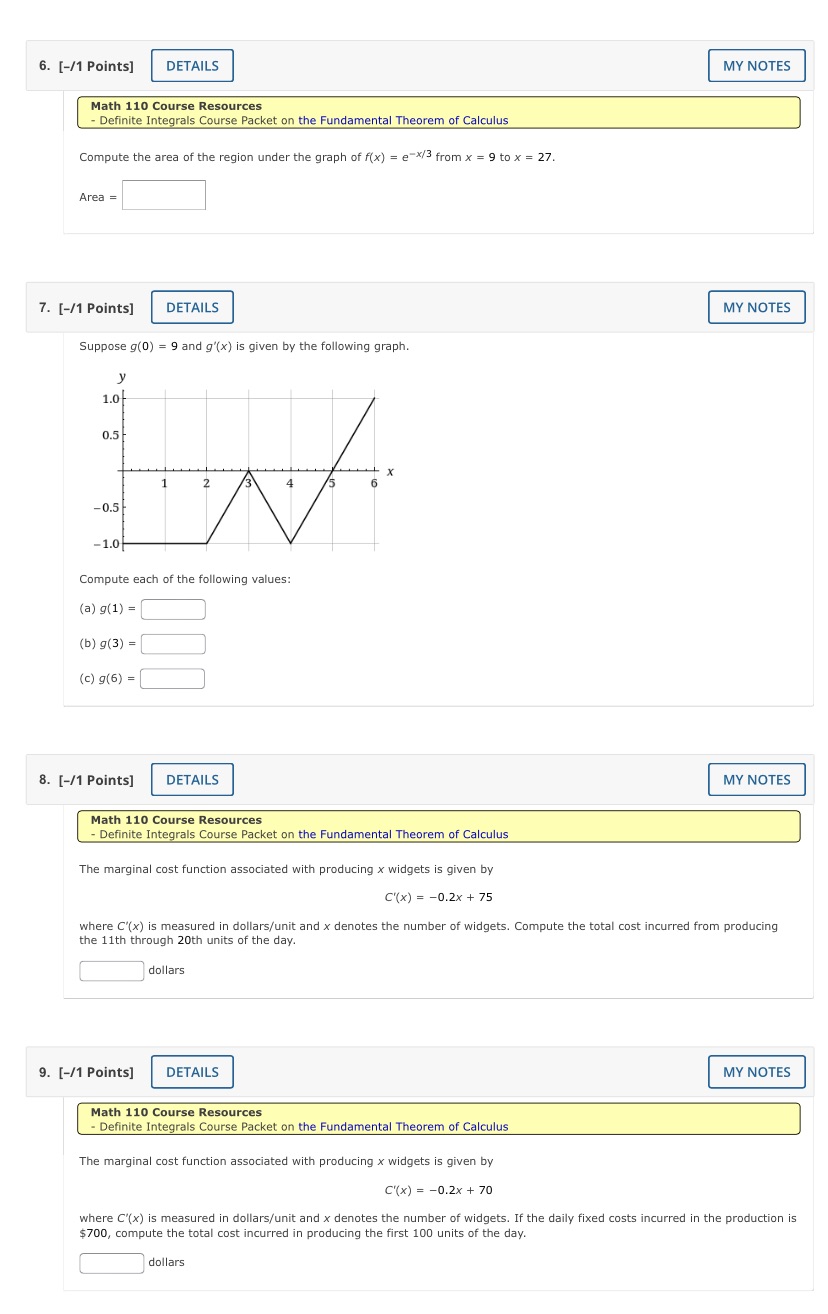Select the g(3) answer field
This screenshot has height=1314, width=828.
[x=172, y=643]
